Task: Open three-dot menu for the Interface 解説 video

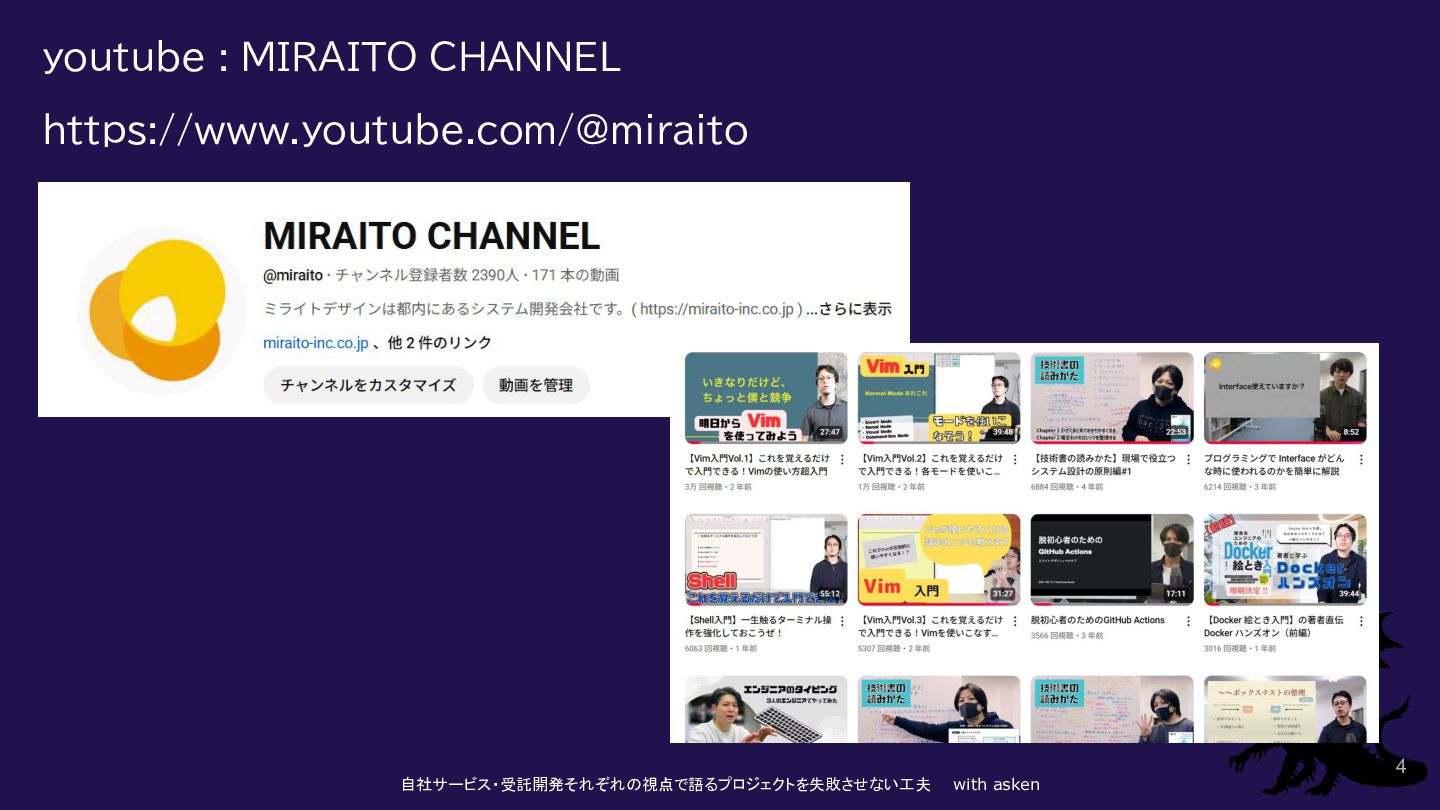Action: pos(1360,460)
